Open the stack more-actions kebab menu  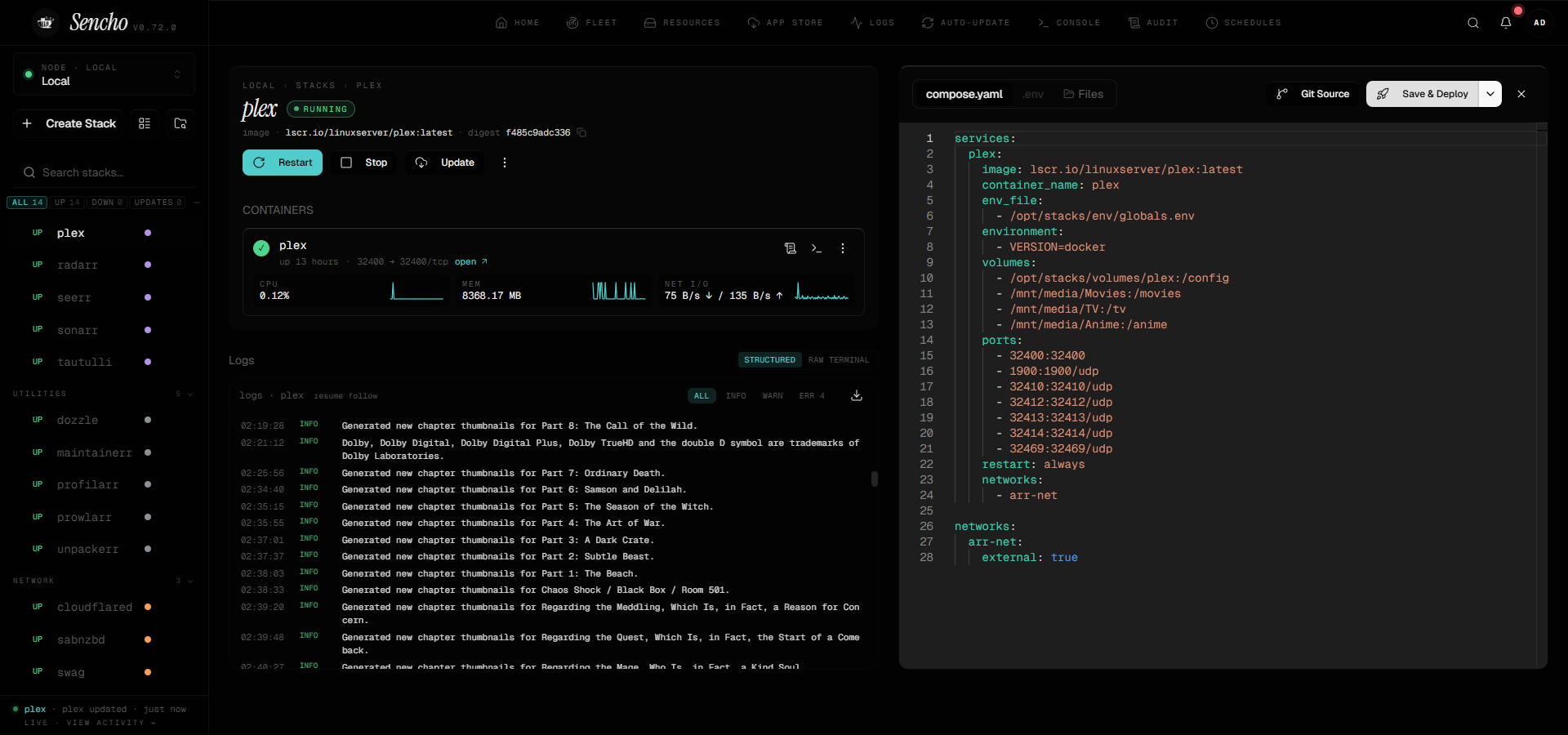click(505, 163)
